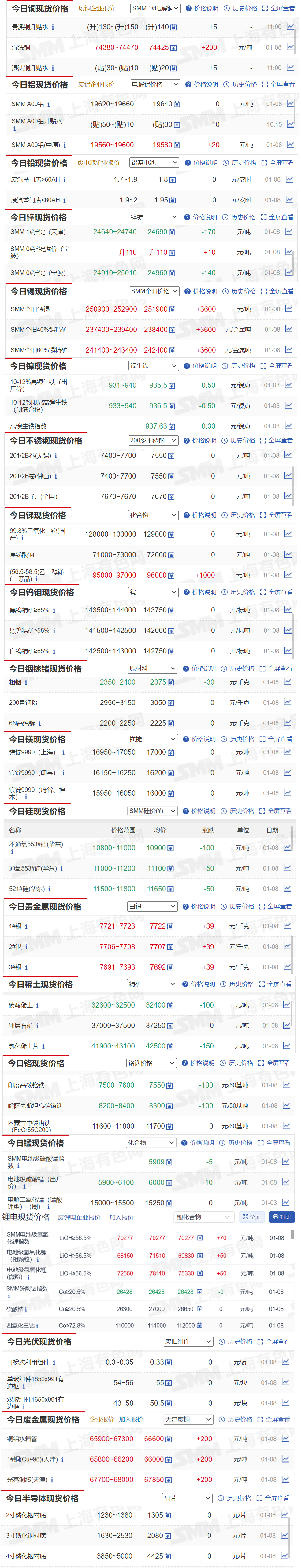Click 企业报价 in scrap metal section
This screenshot has width=301, height=1568.
(x=102, y=1419)
